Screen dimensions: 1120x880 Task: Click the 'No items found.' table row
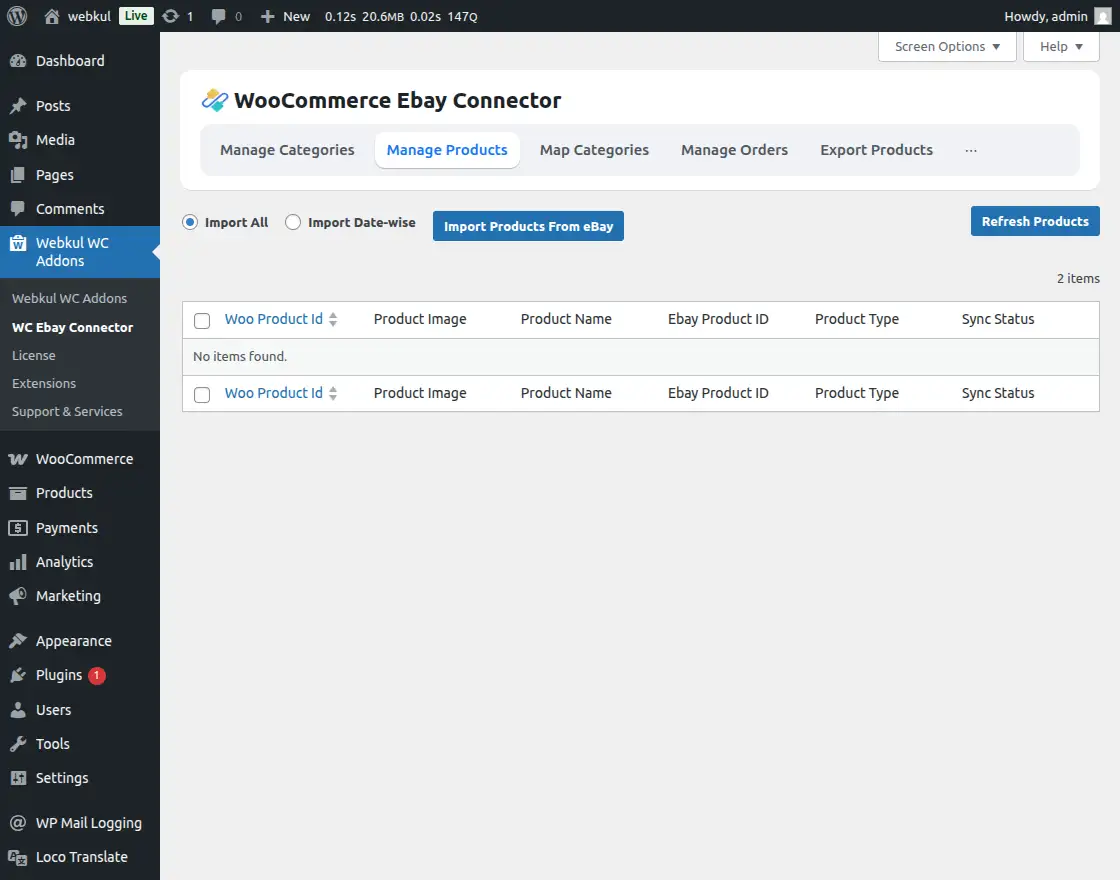click(641, 356)
